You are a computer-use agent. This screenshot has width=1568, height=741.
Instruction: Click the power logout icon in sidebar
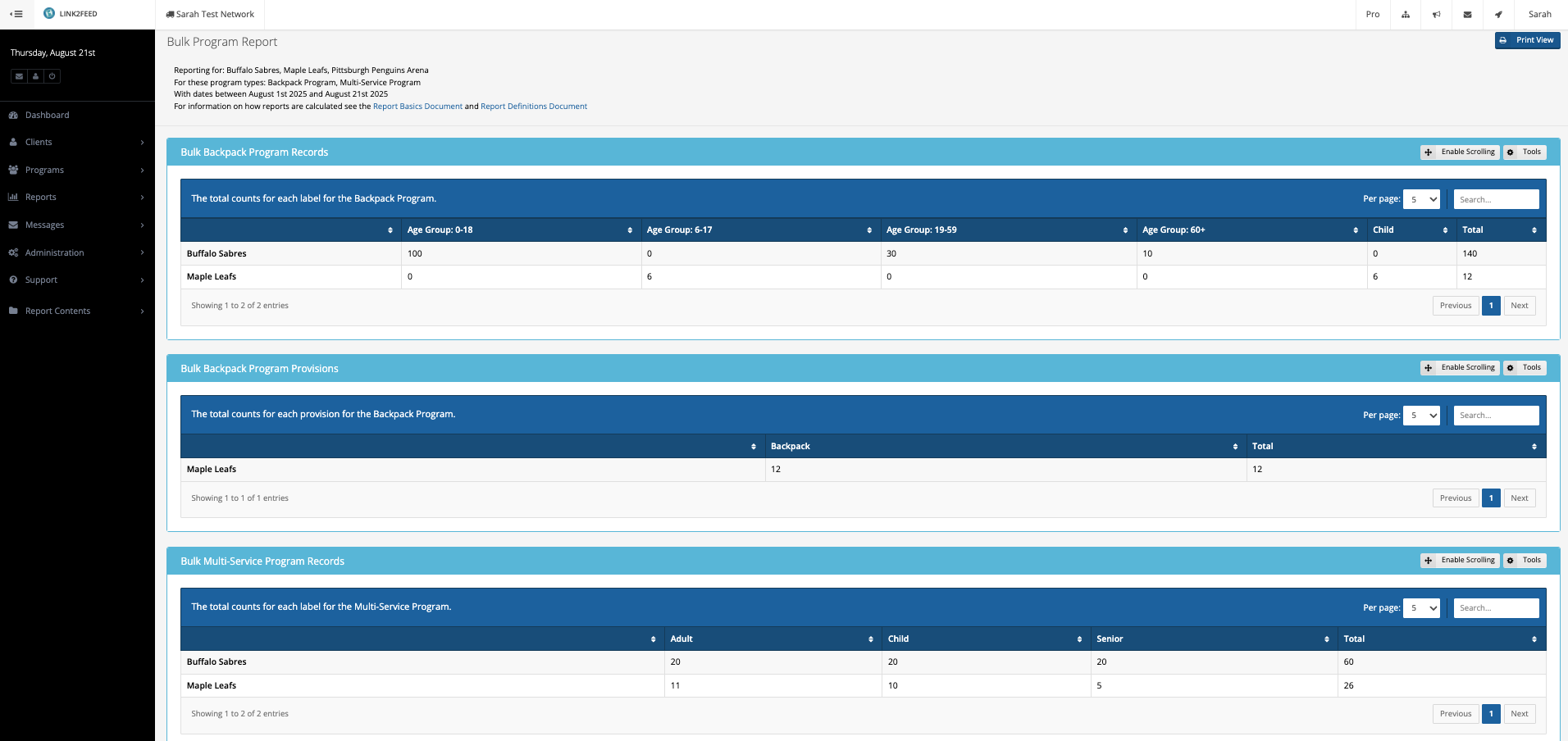(x=52, y=76)
